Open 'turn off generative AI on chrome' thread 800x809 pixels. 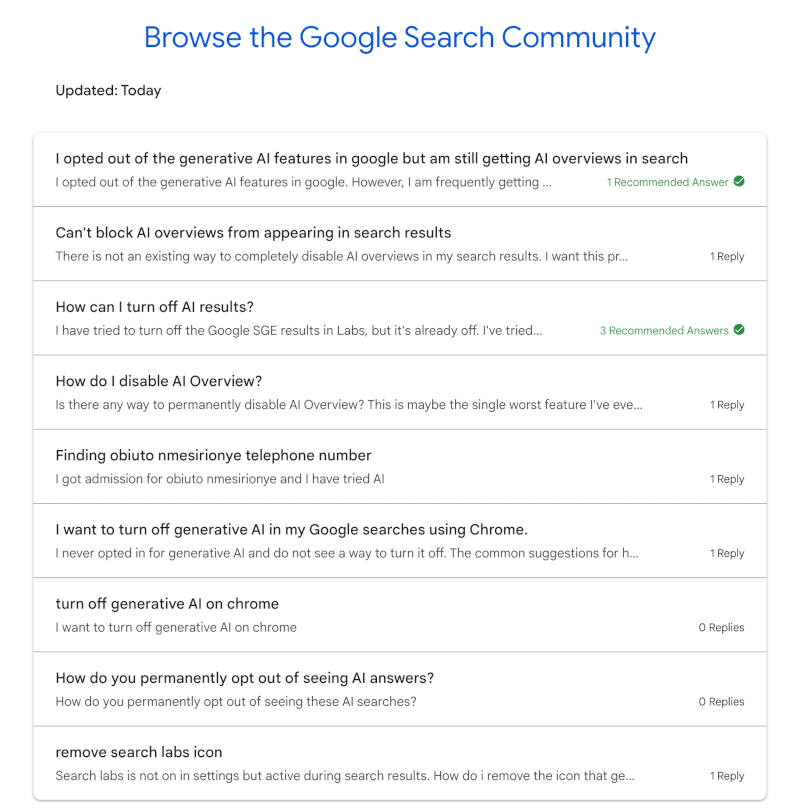coord(167,604)
